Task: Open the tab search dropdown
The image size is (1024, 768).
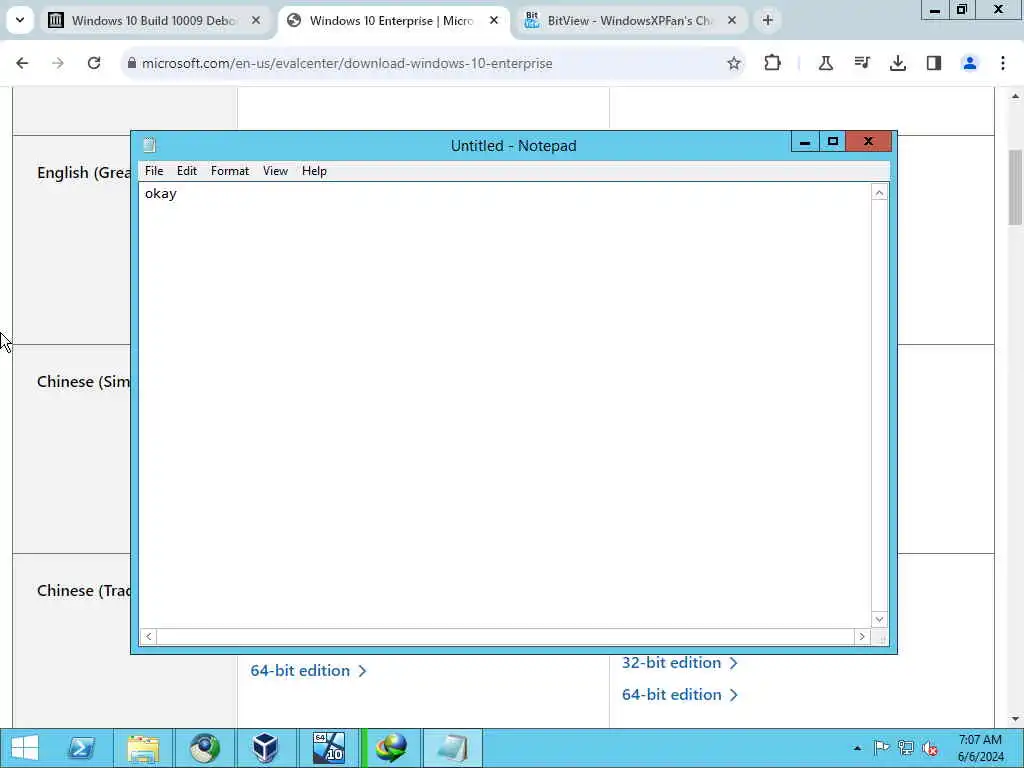Action: click(x=20, y=20)
